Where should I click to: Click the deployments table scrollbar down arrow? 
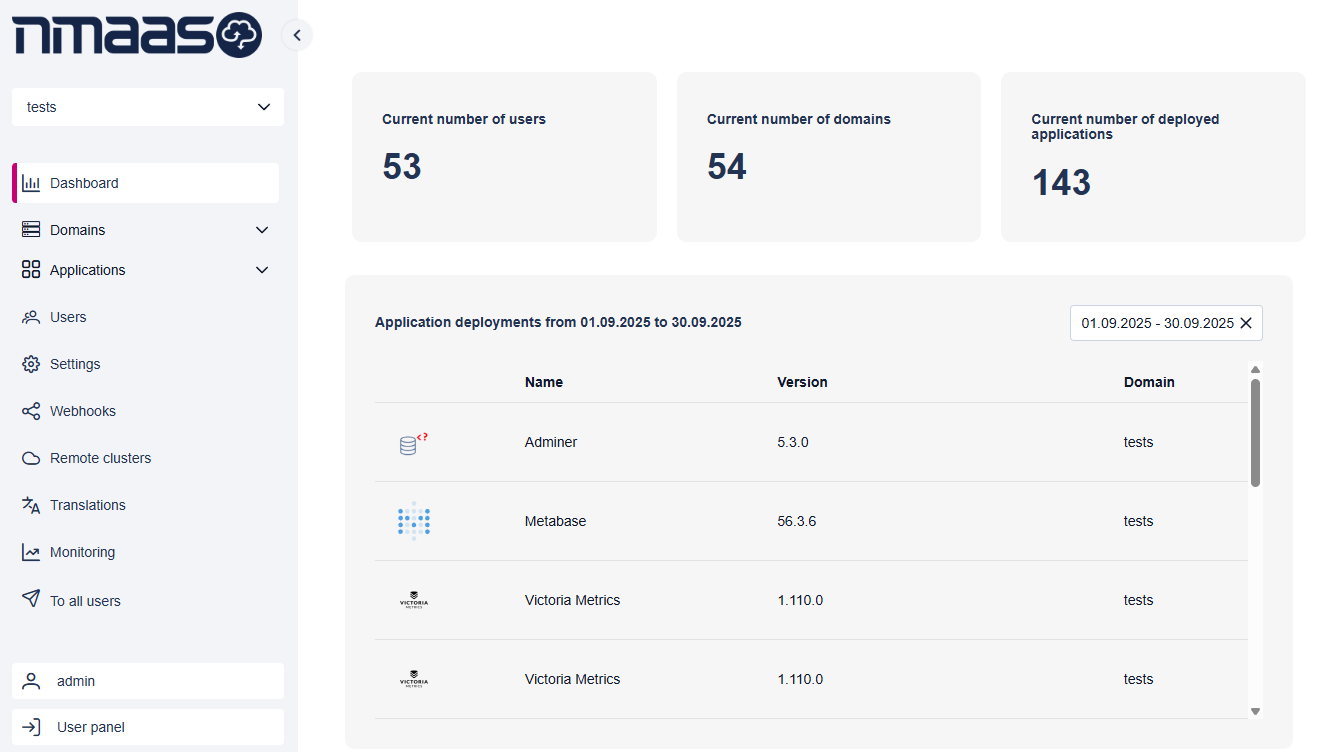[x=1256, y=711]
